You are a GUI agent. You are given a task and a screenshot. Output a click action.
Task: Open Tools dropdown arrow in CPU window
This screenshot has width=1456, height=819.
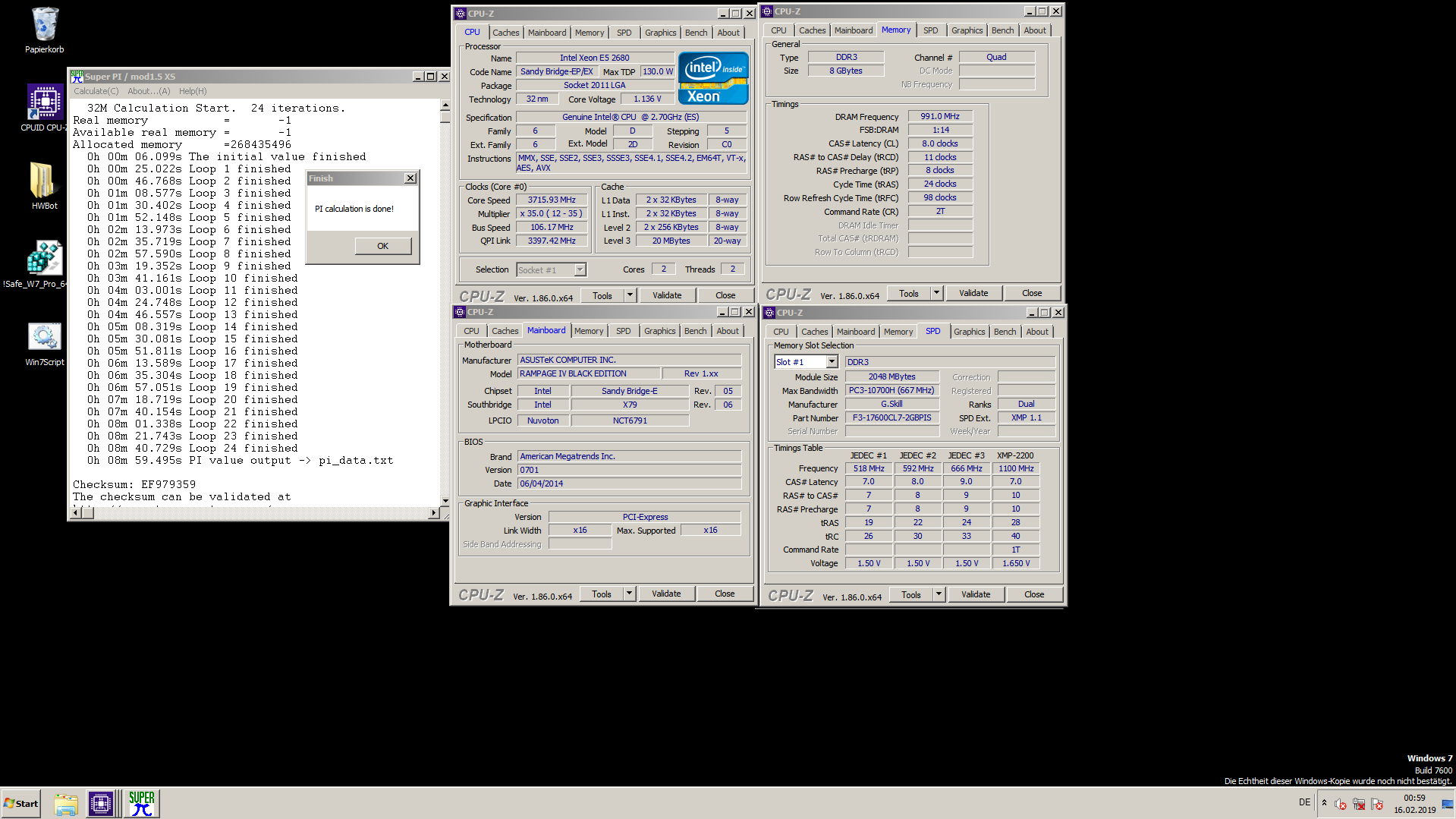[x=630, y=295]
